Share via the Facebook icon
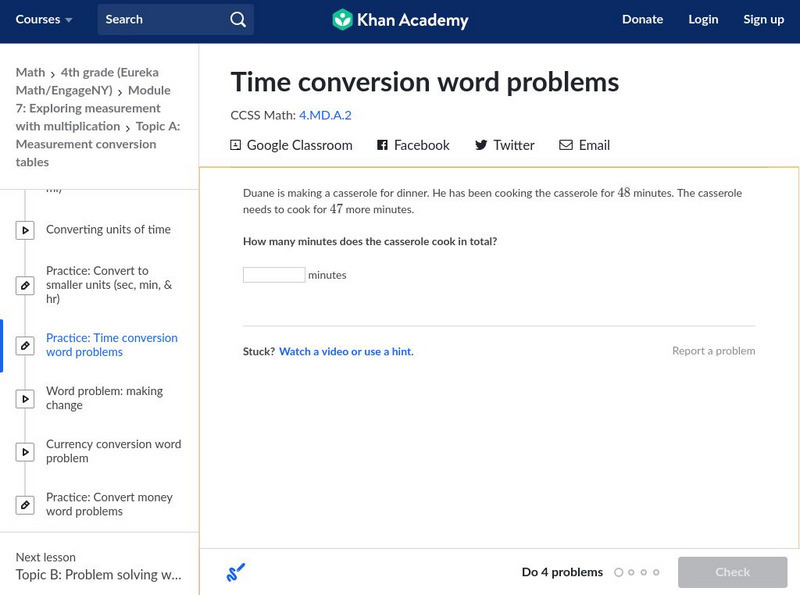 click(x=381, y=145)
